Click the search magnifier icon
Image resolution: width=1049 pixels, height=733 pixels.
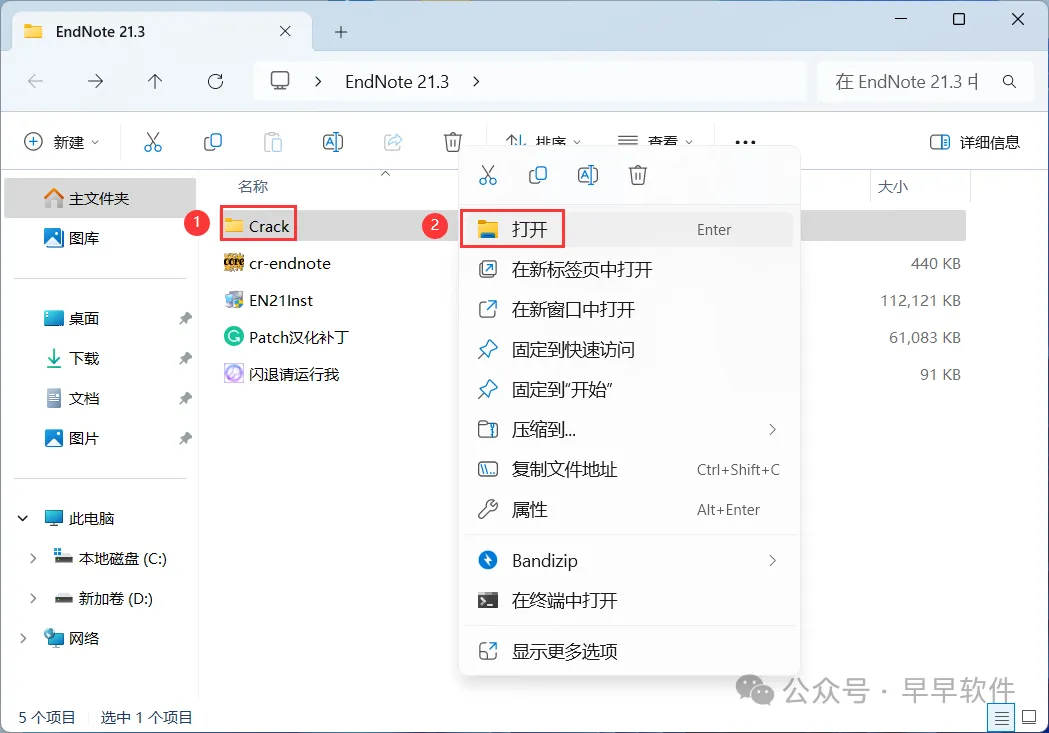(x=1010, y=82)
